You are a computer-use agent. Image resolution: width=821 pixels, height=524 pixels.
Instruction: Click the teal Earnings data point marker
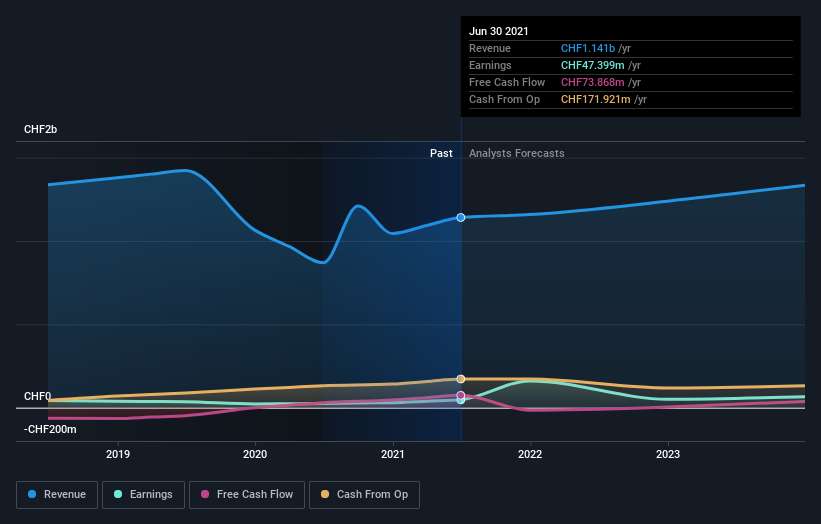pos(461,400)
